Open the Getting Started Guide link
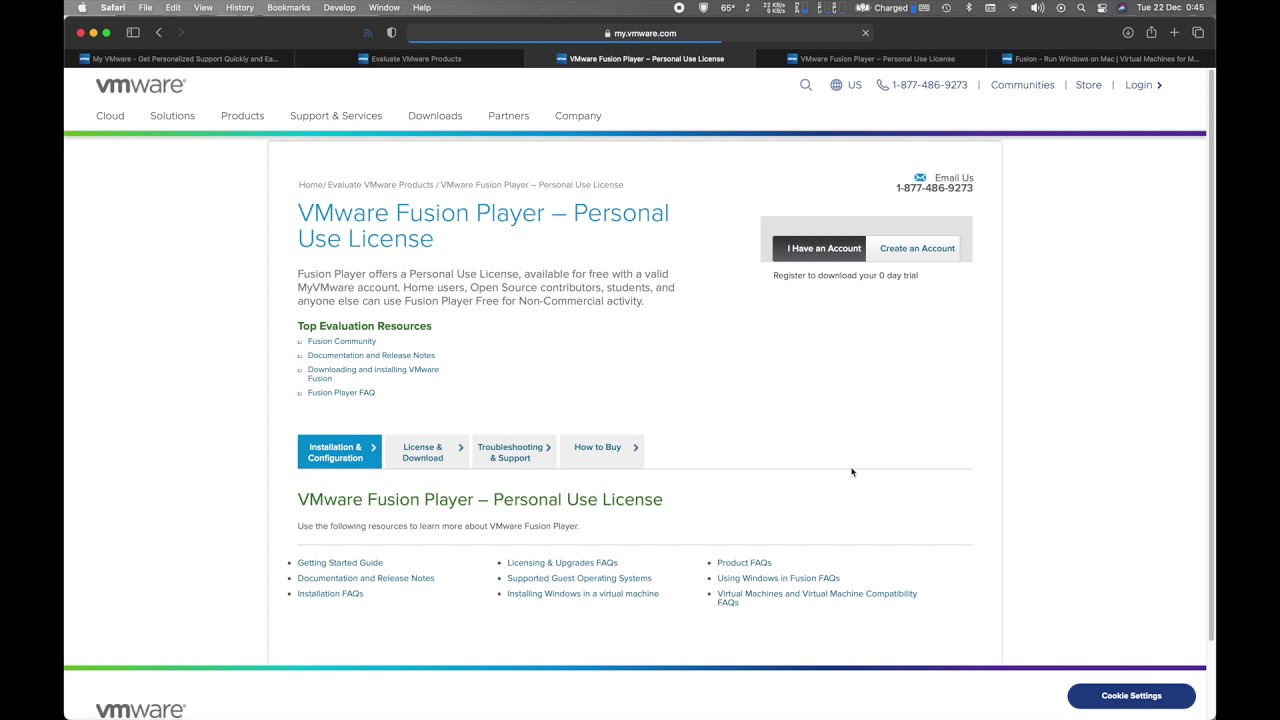The height and width of the screenshot is (720, 1280). click(x=340, y=563)
